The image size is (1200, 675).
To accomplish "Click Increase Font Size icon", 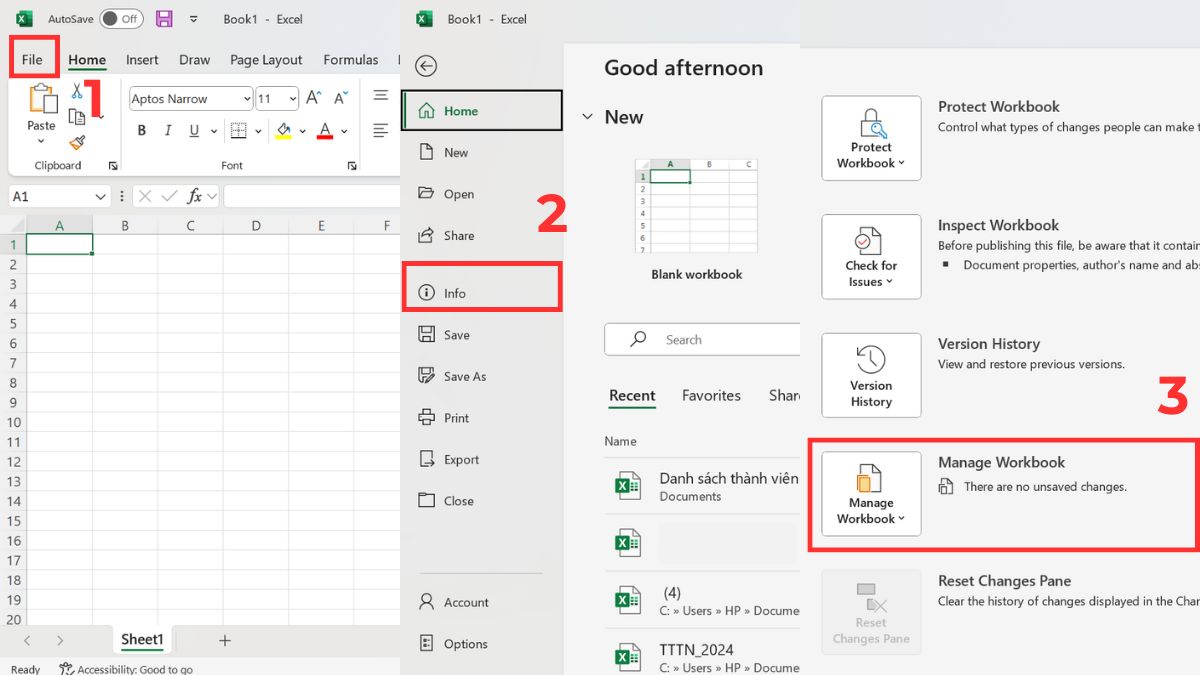I will [314, 98].
